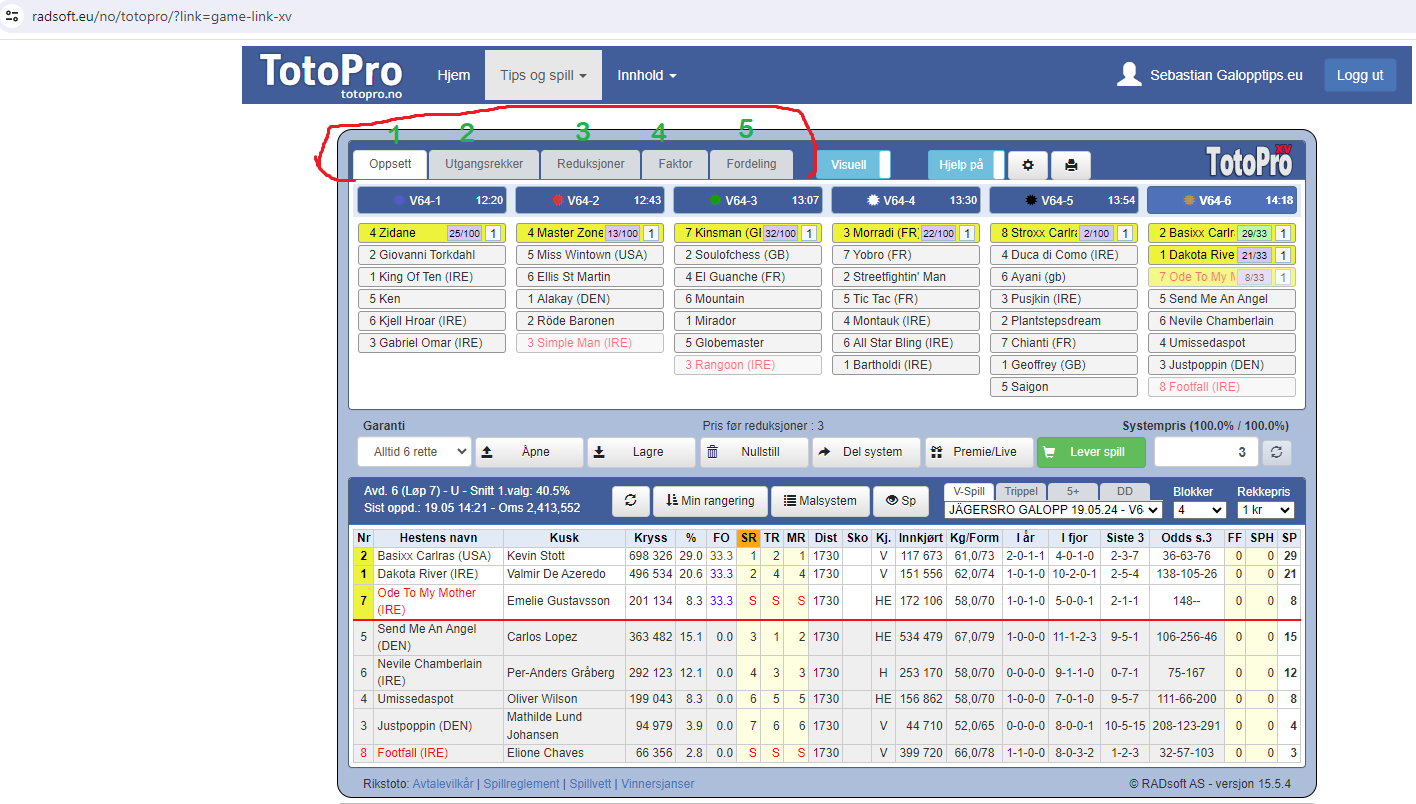Toggle the Sp eye visibility button

[901, 501]
